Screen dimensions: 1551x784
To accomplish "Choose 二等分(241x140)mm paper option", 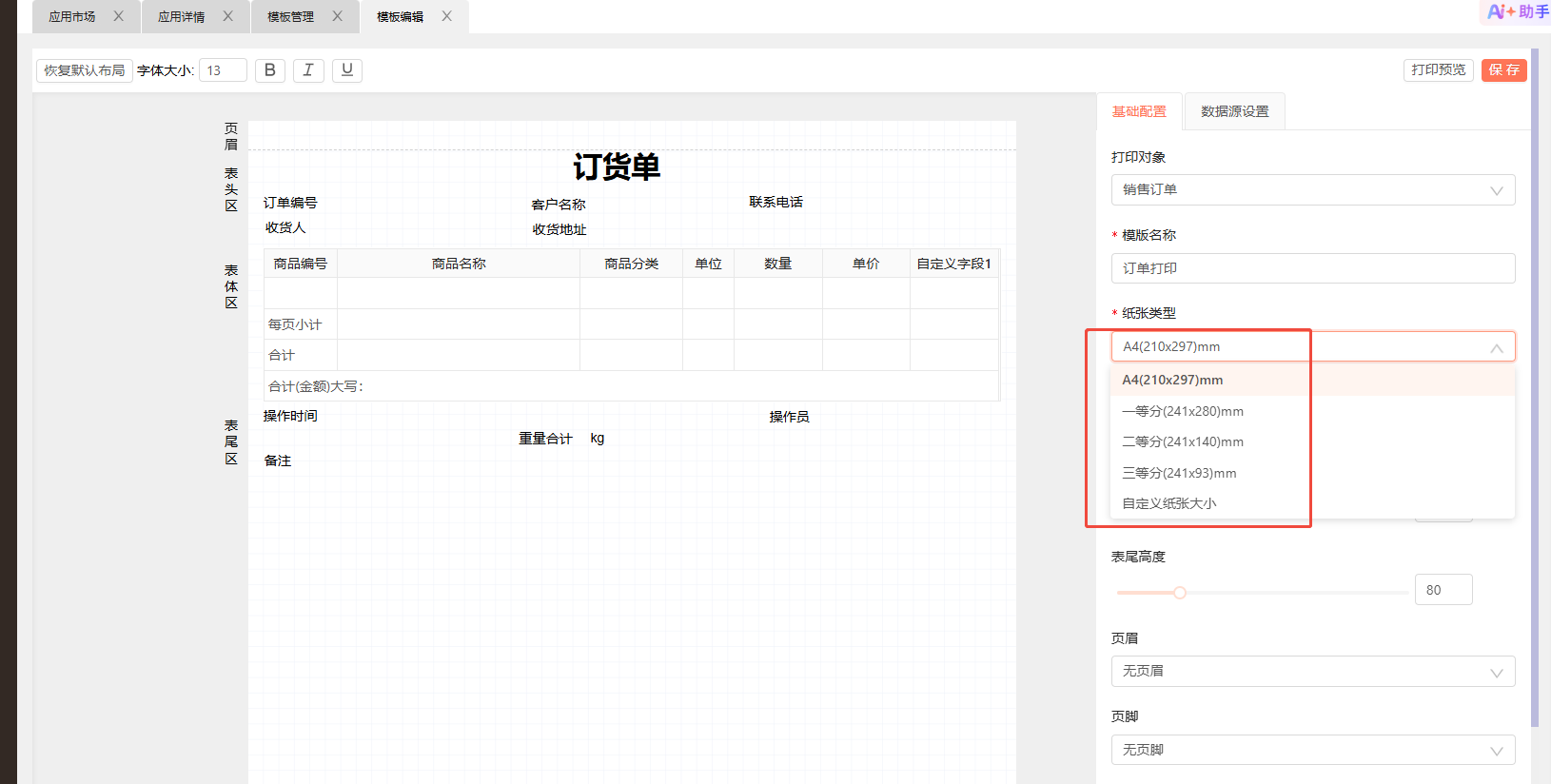I will (1312, 441).
